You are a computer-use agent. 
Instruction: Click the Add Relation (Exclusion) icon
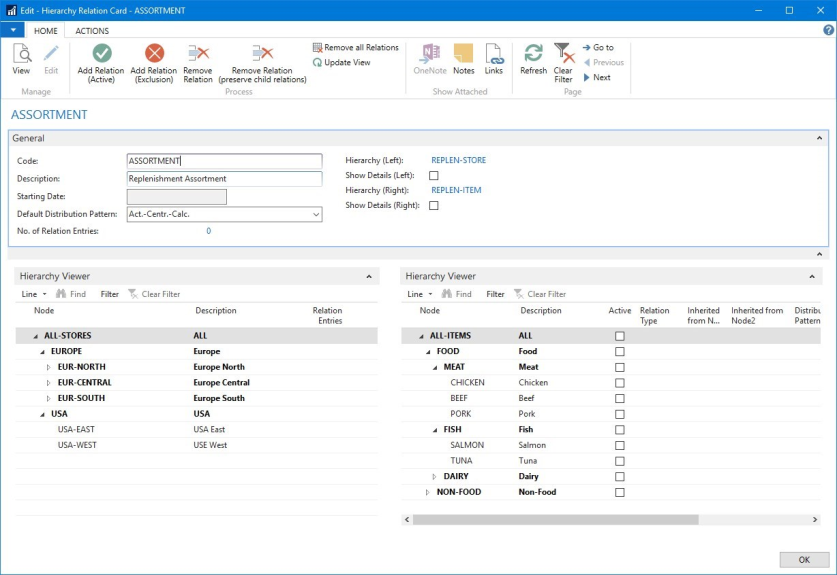[154, 54]
